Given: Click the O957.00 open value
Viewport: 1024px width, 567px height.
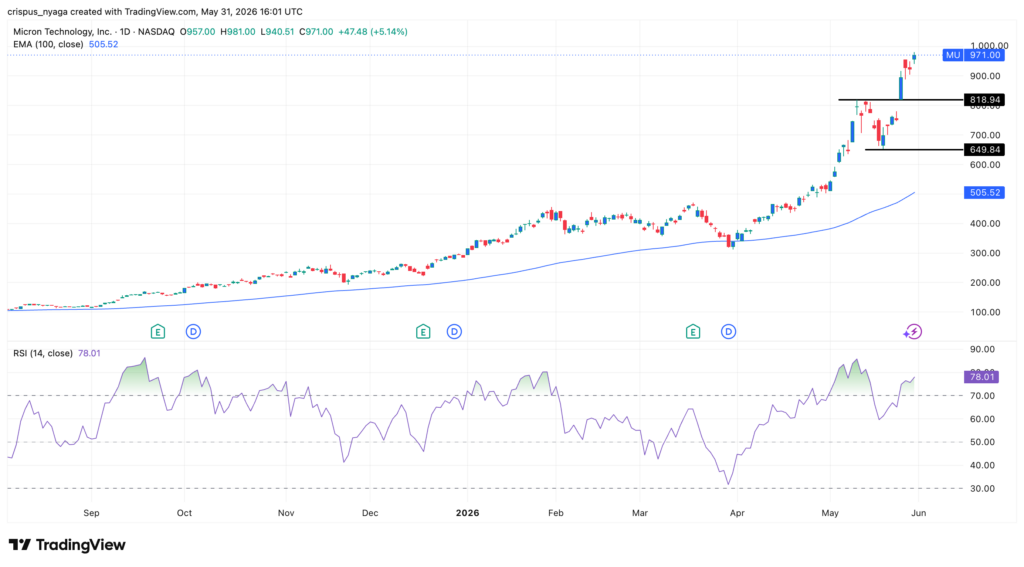Looking at the screenshot, I should point(197,31).
